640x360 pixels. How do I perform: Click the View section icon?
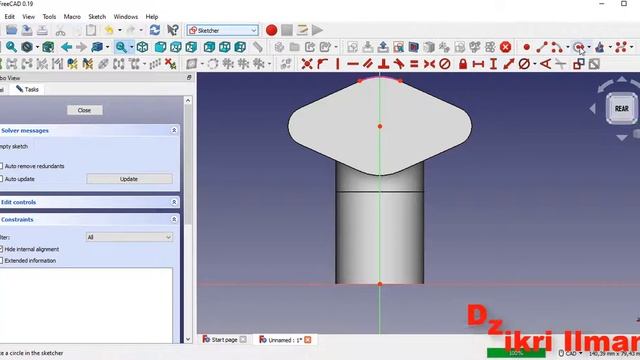point(413,47)
